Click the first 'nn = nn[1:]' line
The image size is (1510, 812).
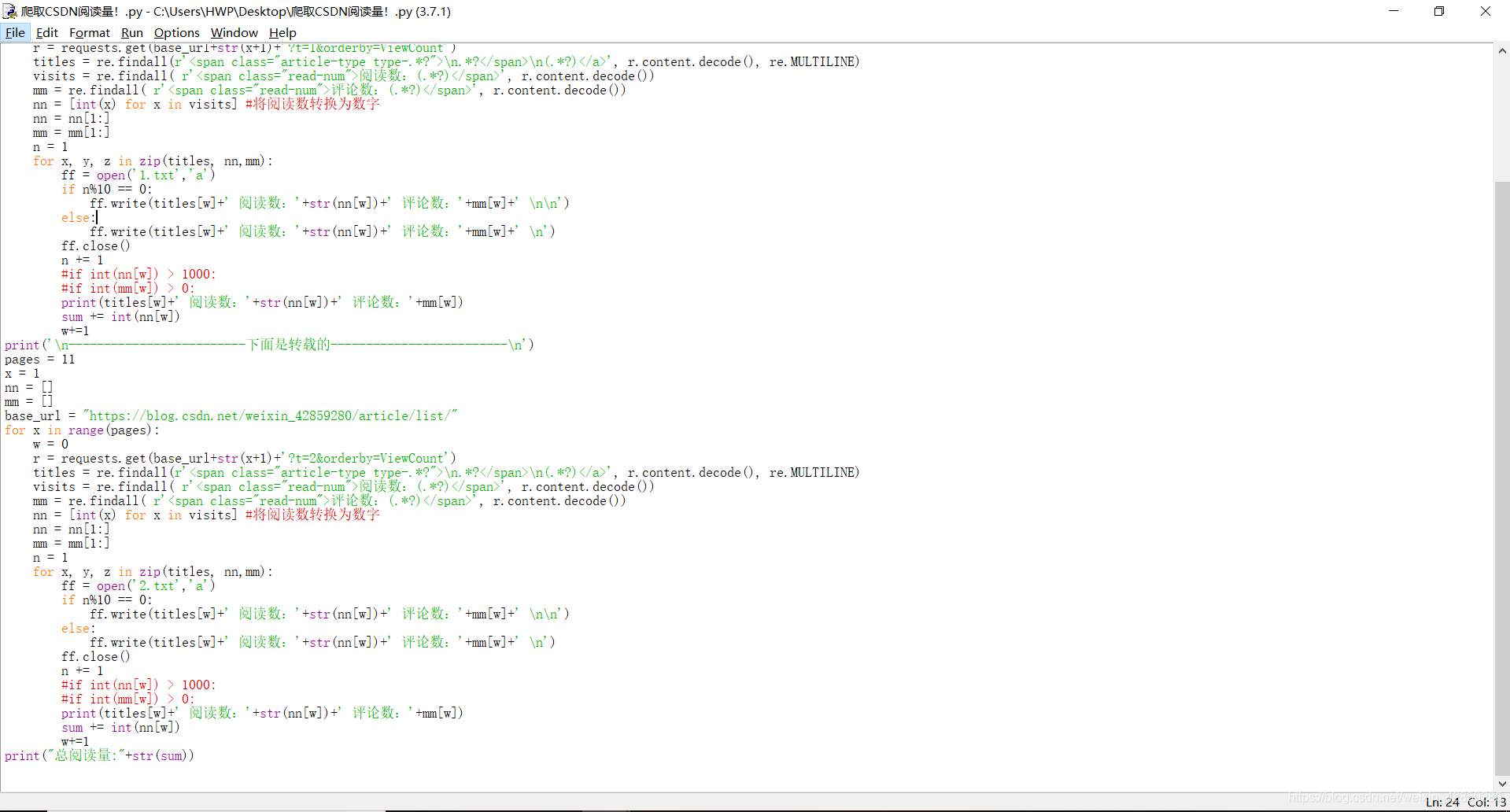click(72, 119)
